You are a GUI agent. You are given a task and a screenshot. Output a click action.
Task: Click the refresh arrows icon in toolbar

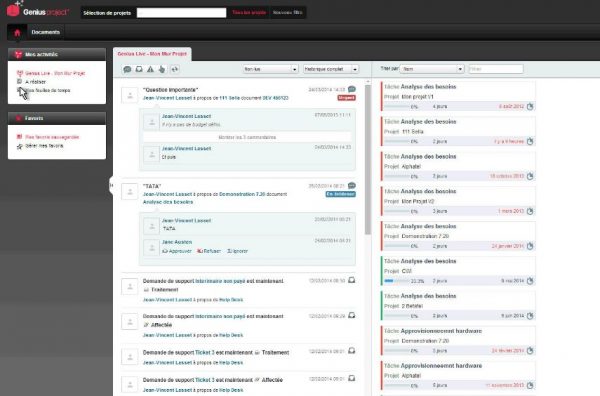click(175, 69)
